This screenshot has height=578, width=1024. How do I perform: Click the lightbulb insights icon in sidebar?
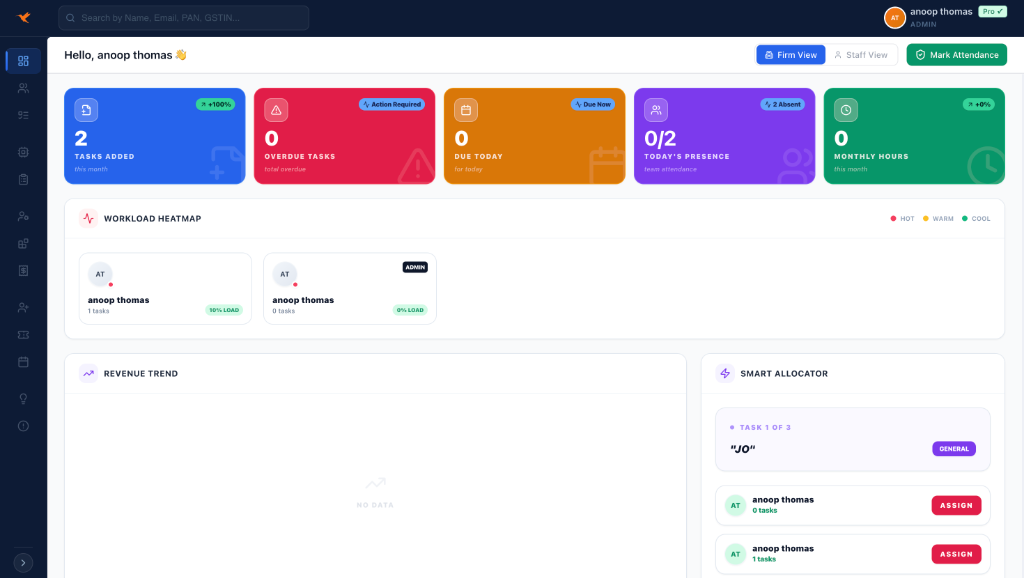click(x=23, y=398)
